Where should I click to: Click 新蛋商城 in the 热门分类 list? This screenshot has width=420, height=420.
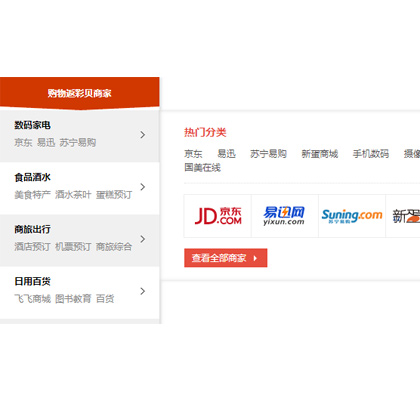coord(320,154)
